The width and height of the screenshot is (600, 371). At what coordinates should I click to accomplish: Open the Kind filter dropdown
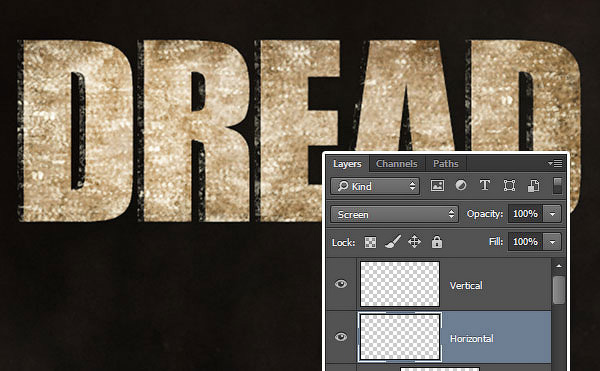[375, 186]
